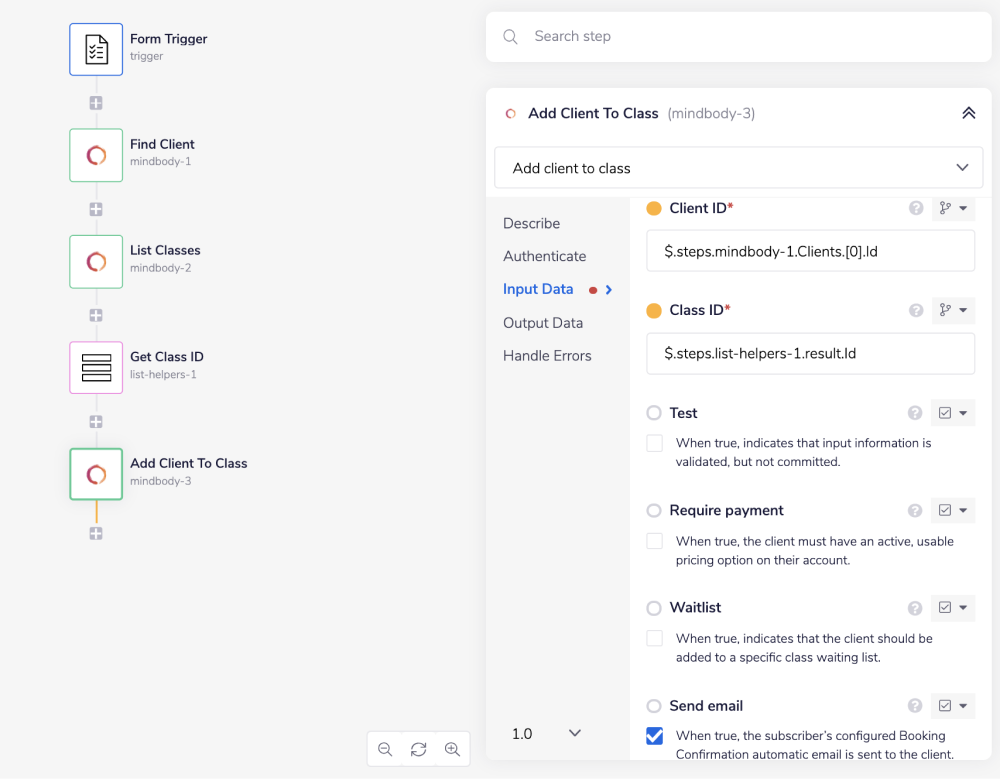Open Class ID input type dropdown
Screen dimensions: 1000x779
(x=953, y=310)
